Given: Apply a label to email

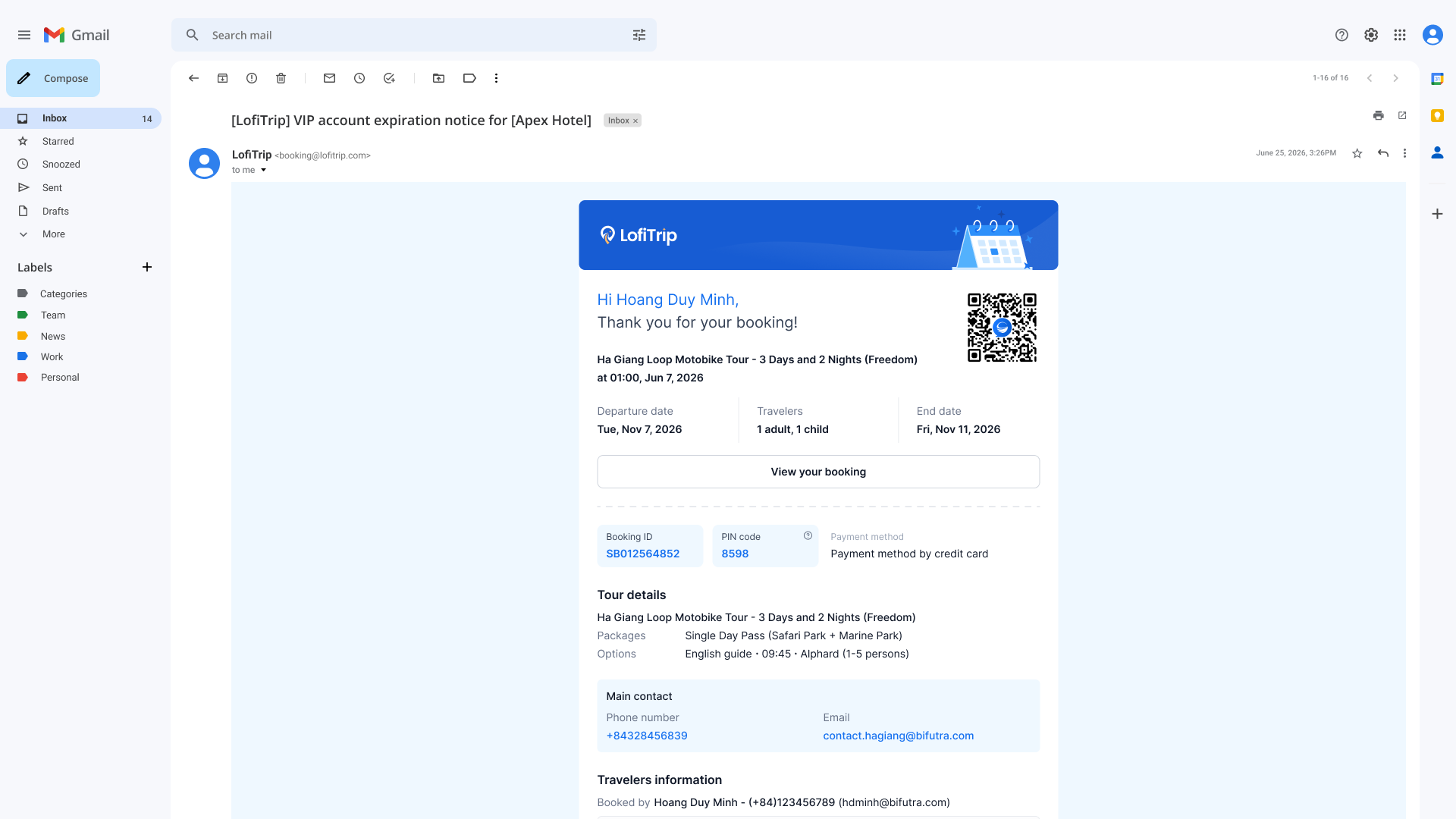Looking at the screenshot, I should tap(469, 78).
